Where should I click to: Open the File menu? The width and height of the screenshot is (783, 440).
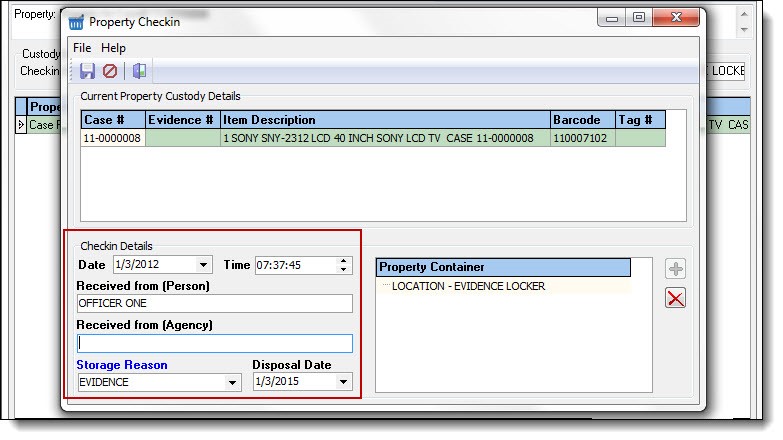point(82,48)
